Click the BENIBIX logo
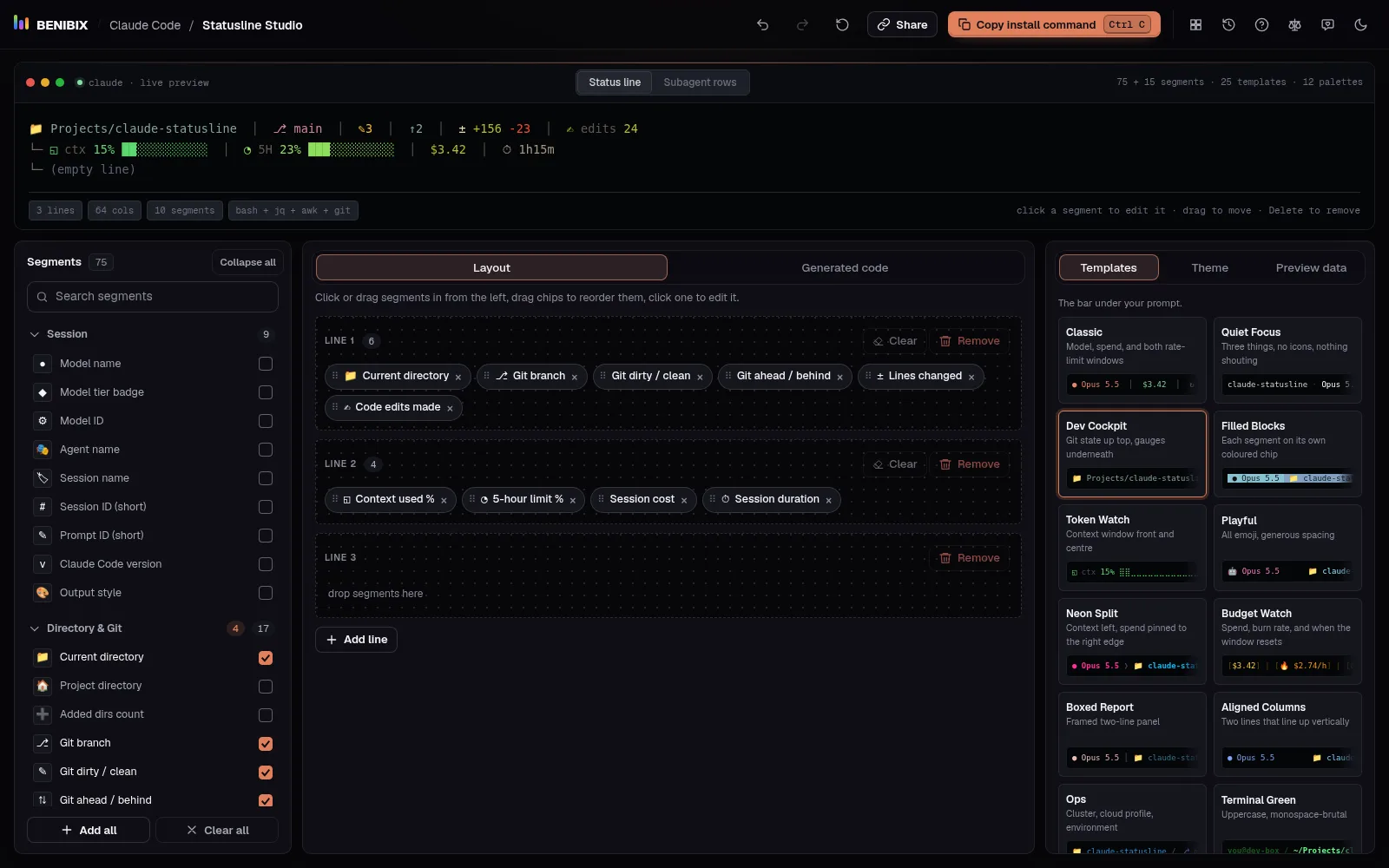Screen dimensions: 1389x868 51,24
